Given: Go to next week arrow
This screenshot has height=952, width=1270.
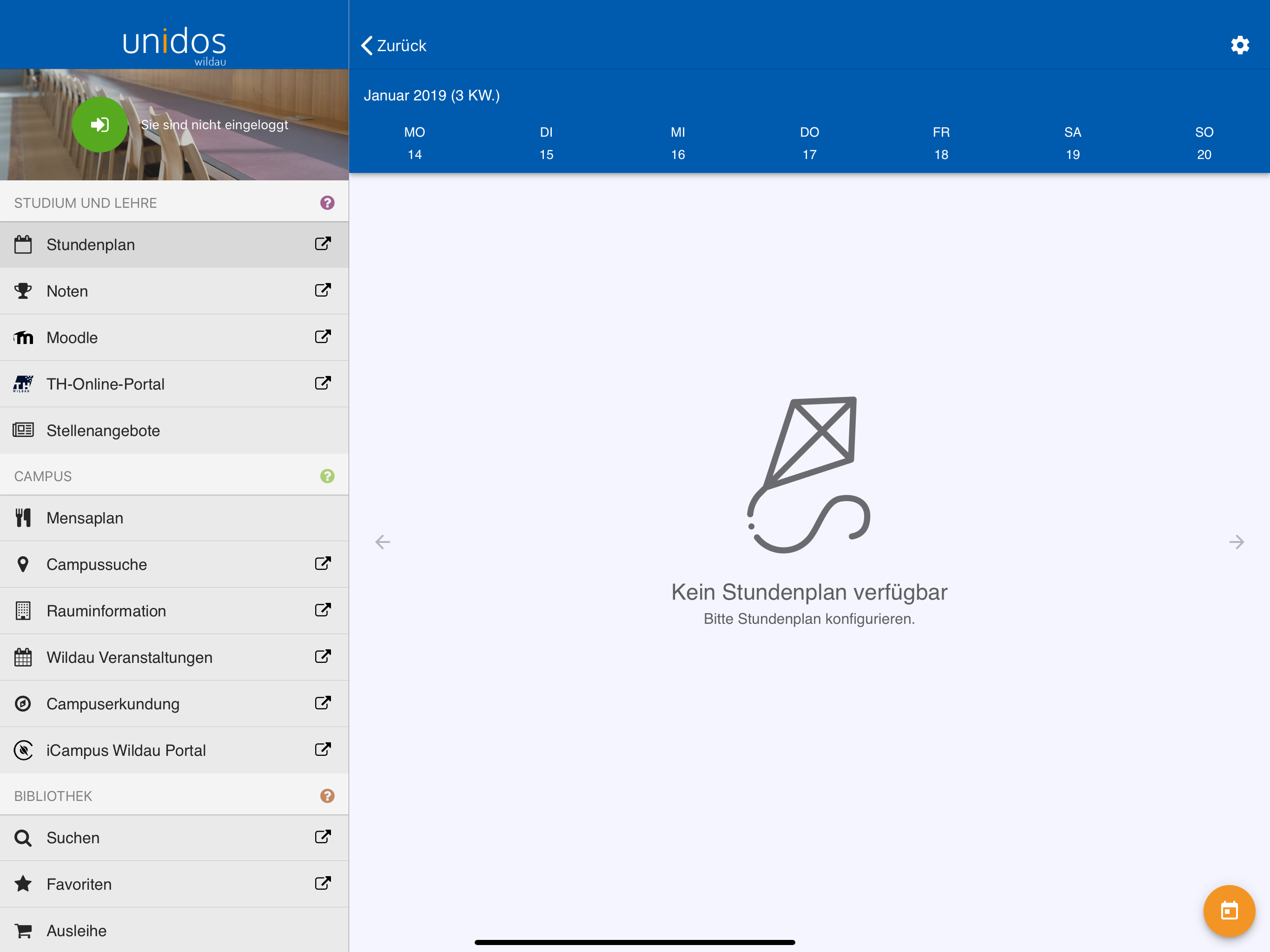Looking at the screenshot, I should coord(1236,542).
